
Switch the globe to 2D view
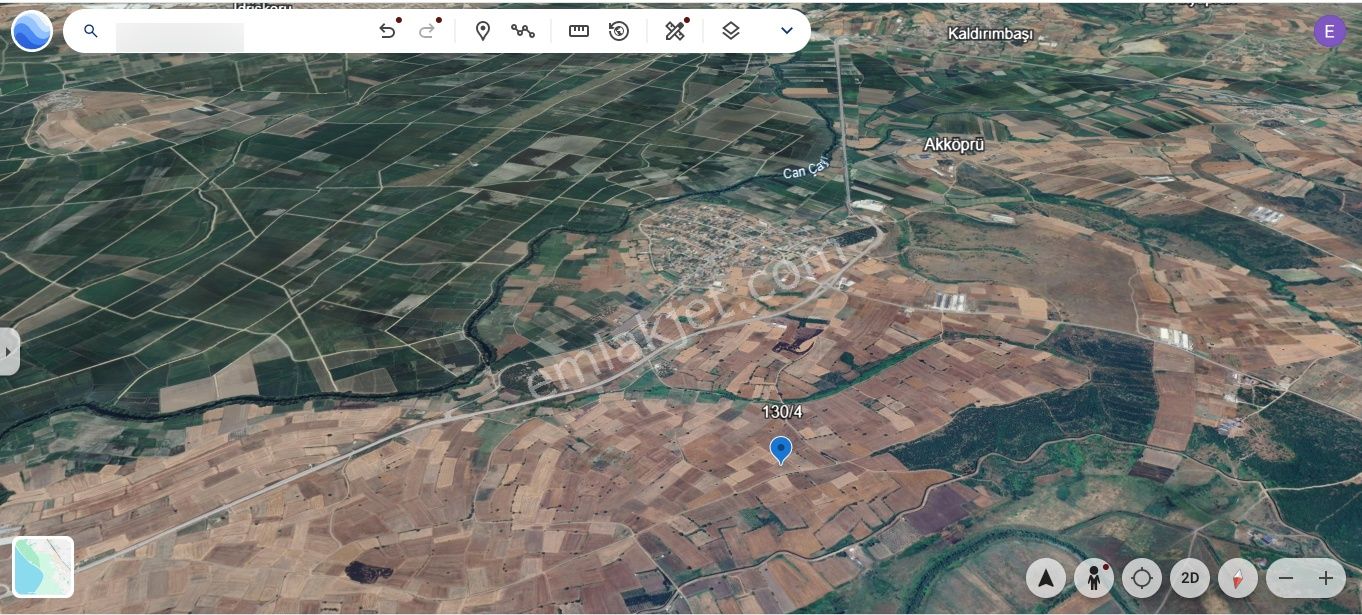point(1190,578)
